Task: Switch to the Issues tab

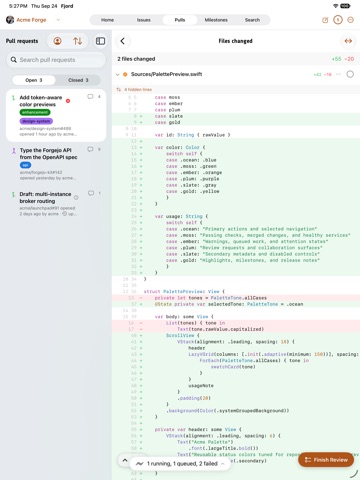Action: point(144,20)
